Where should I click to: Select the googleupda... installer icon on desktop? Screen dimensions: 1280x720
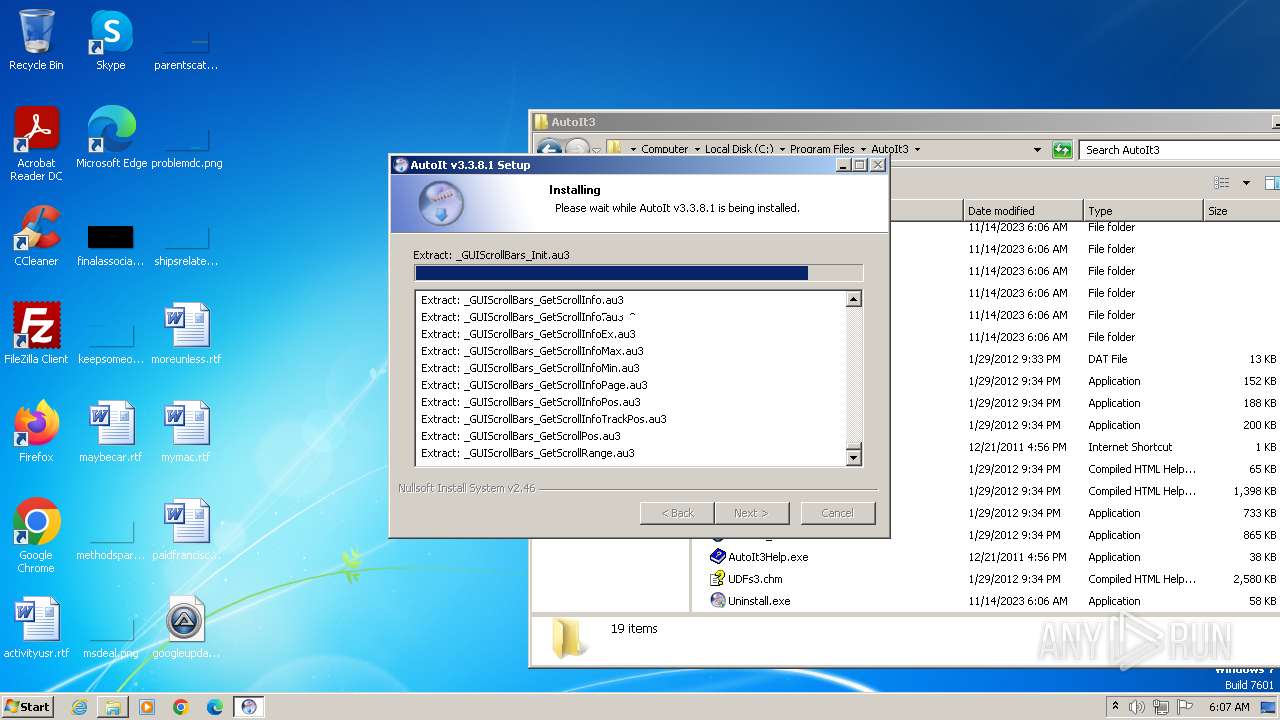185,628
